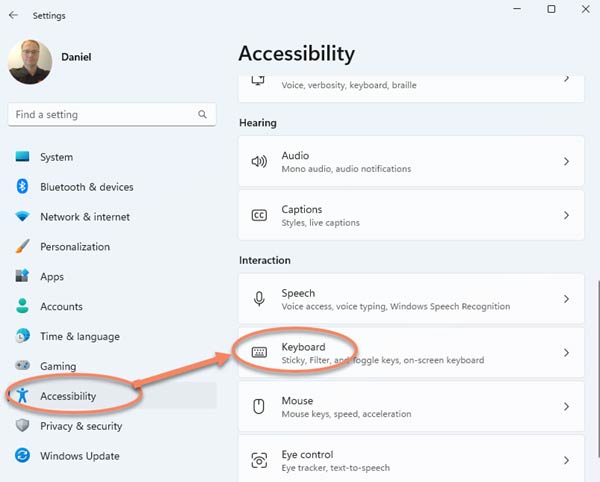Expand Audio settings via its chevron
This screenshot has width=600, height=482.
(566, 161)
